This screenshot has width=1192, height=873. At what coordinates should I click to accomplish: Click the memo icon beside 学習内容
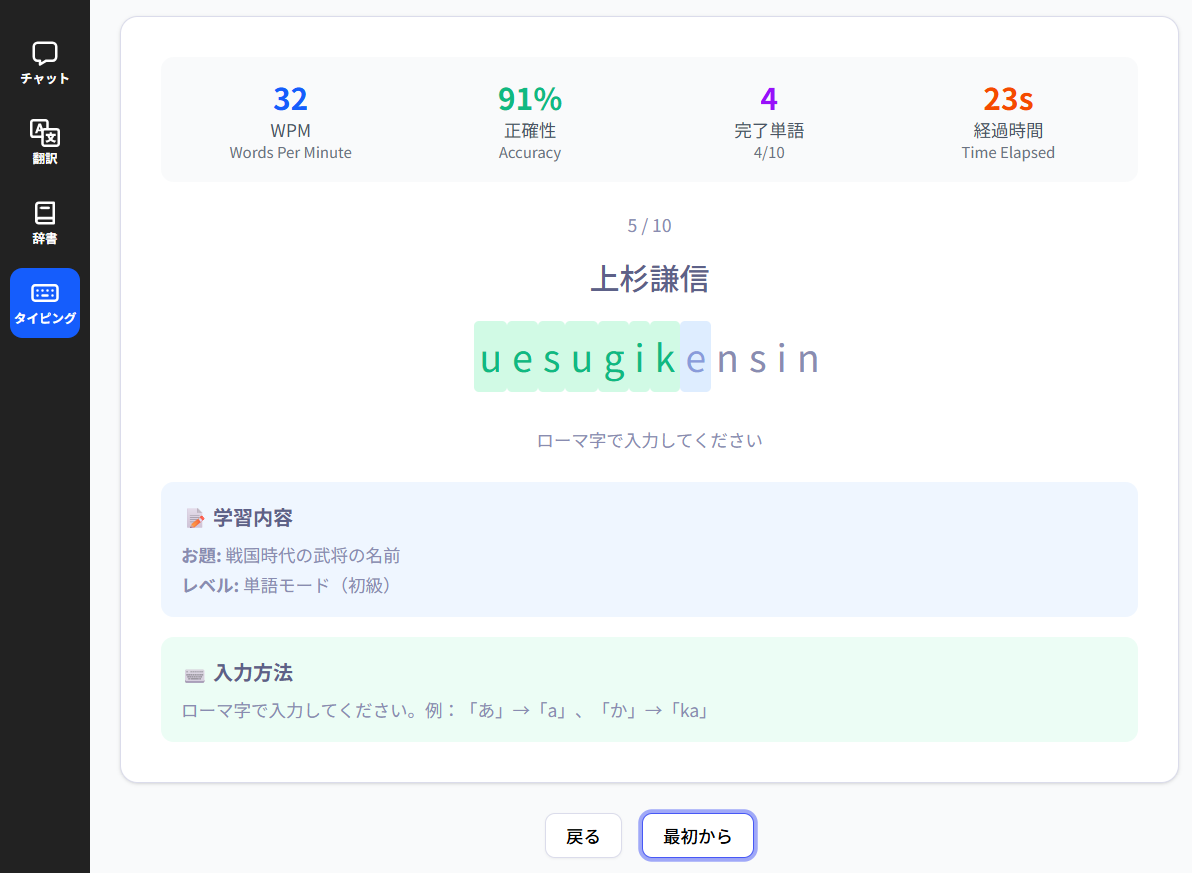pos(195,519)
